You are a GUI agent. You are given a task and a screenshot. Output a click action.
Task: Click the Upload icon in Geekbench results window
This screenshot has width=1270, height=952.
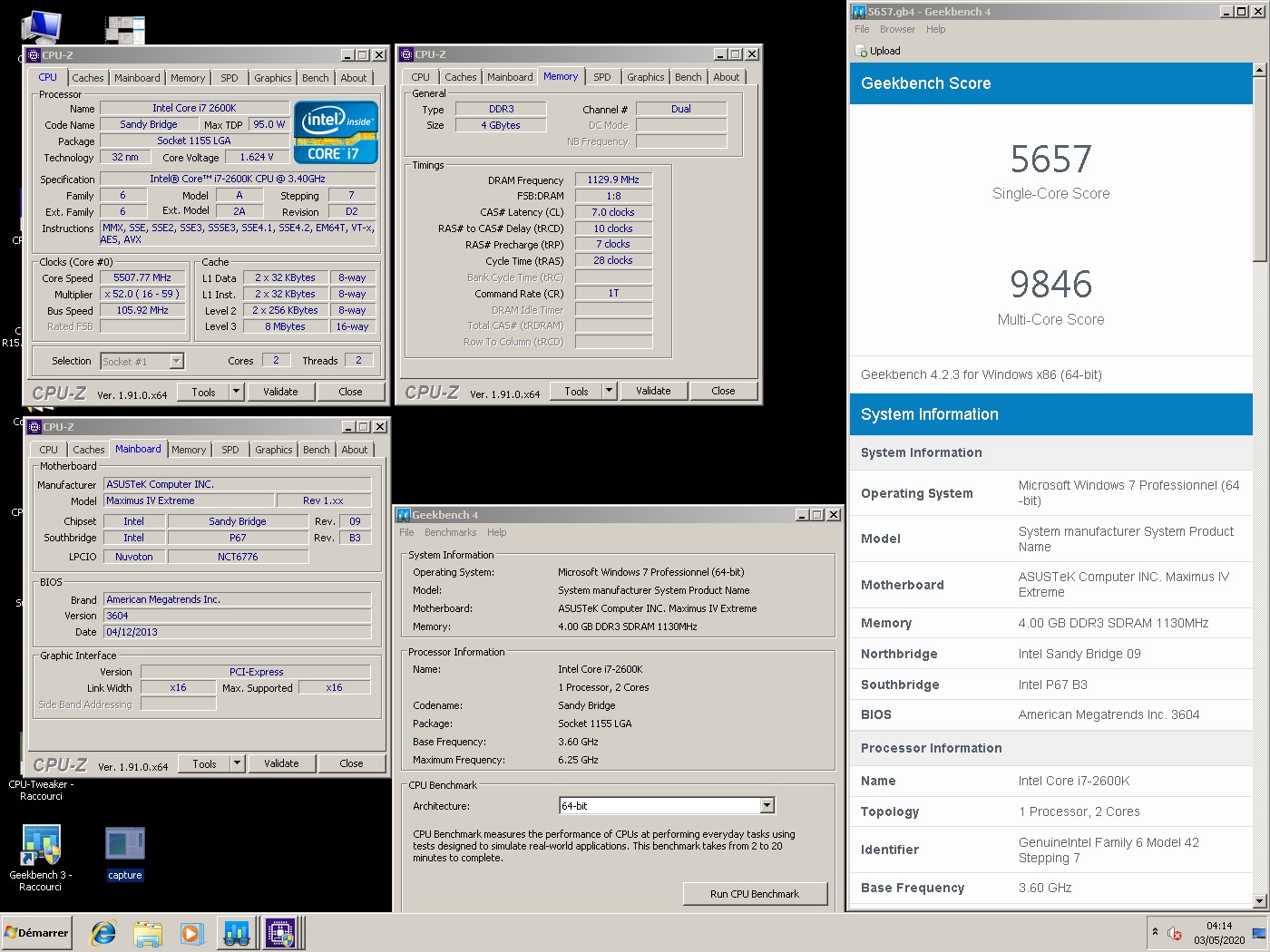(861, 51)
